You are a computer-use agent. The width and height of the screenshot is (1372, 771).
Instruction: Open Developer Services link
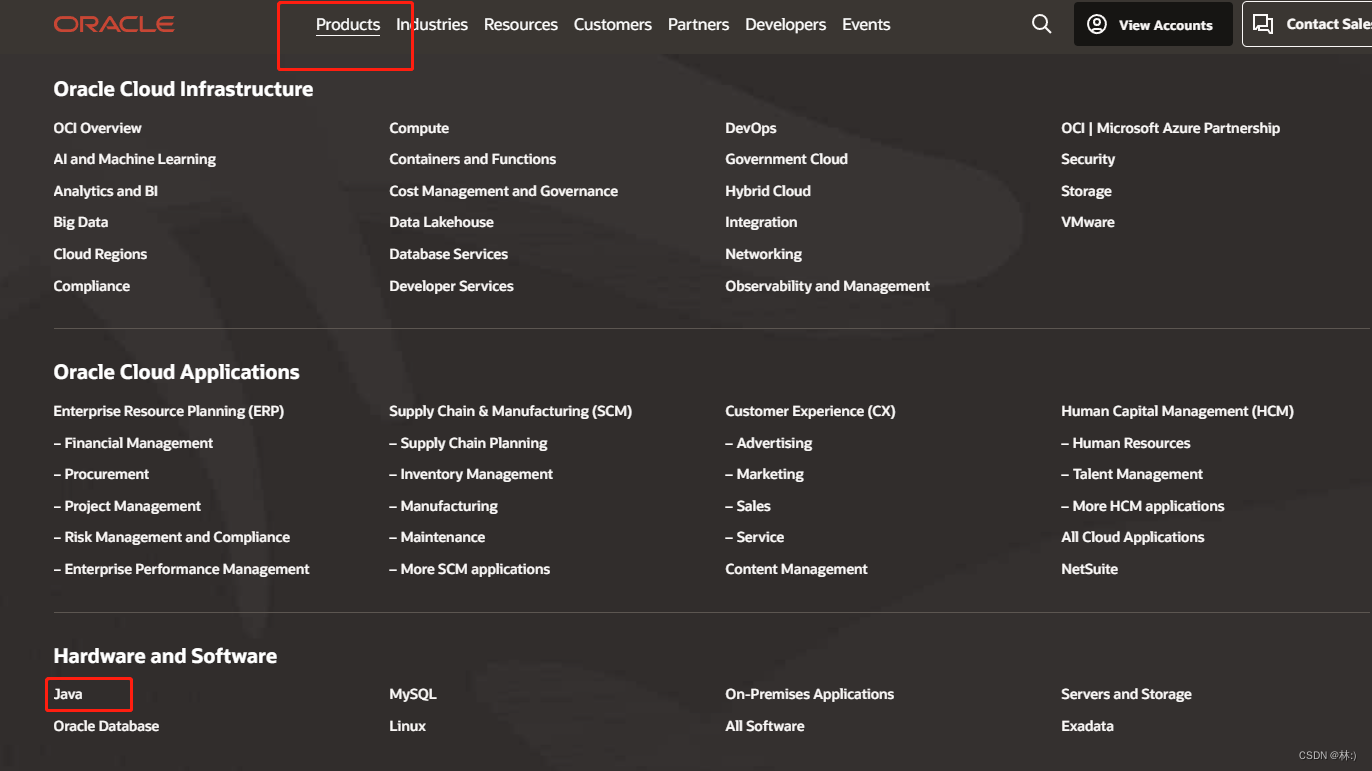tap(451, 286)
